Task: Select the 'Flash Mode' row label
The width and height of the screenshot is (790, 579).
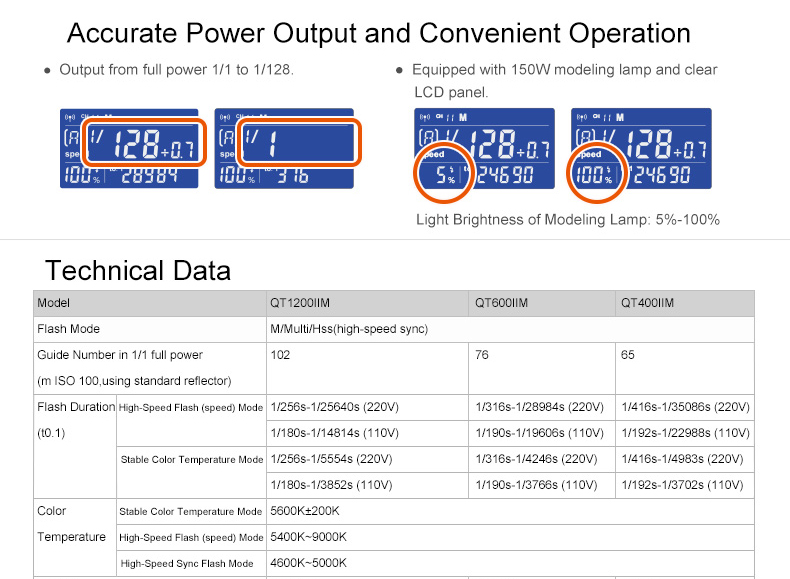Action: coord(68,329)
